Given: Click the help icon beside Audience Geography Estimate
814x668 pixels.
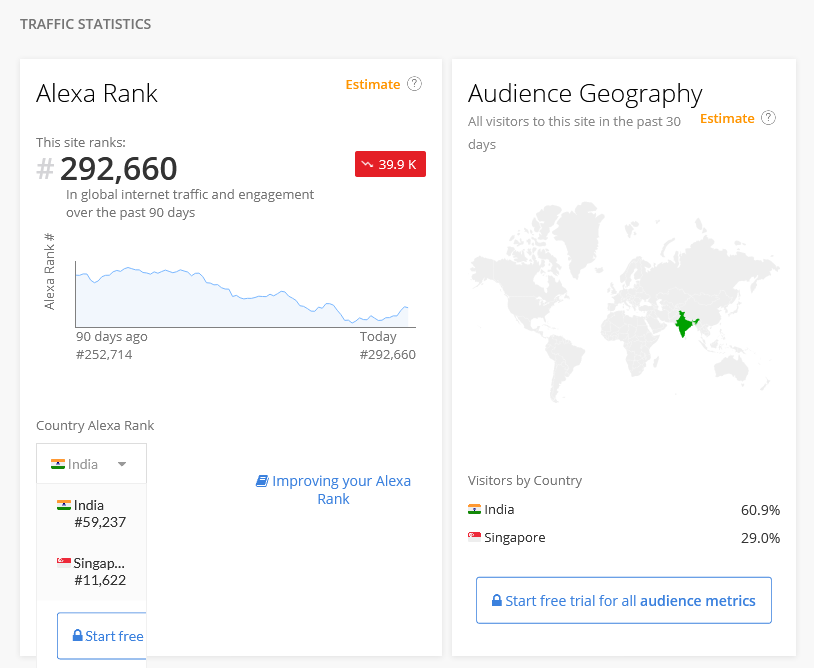Looking at the screenshot, I should (x=768, y=118).
